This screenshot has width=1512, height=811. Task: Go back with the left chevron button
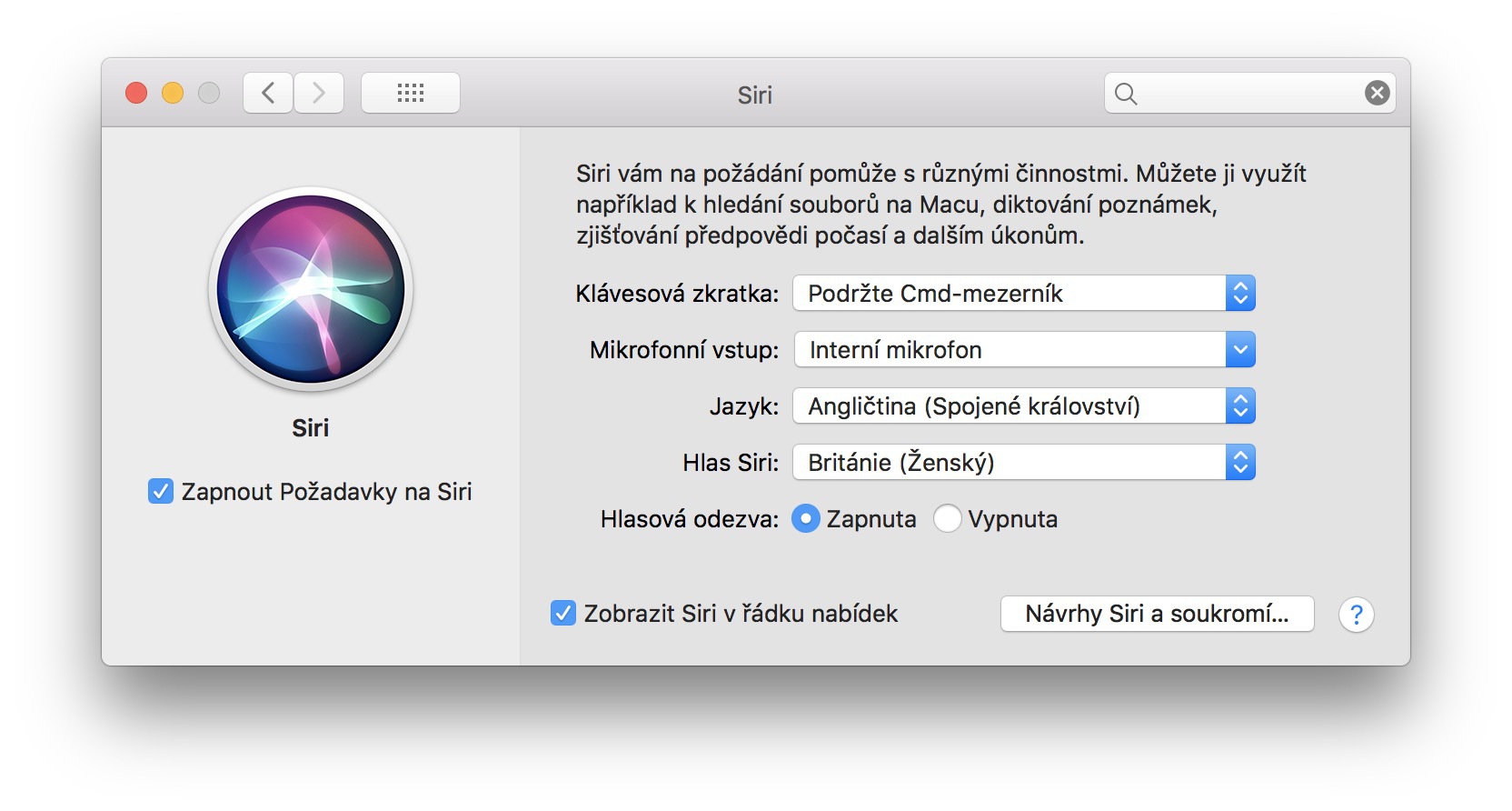[268, 93]
